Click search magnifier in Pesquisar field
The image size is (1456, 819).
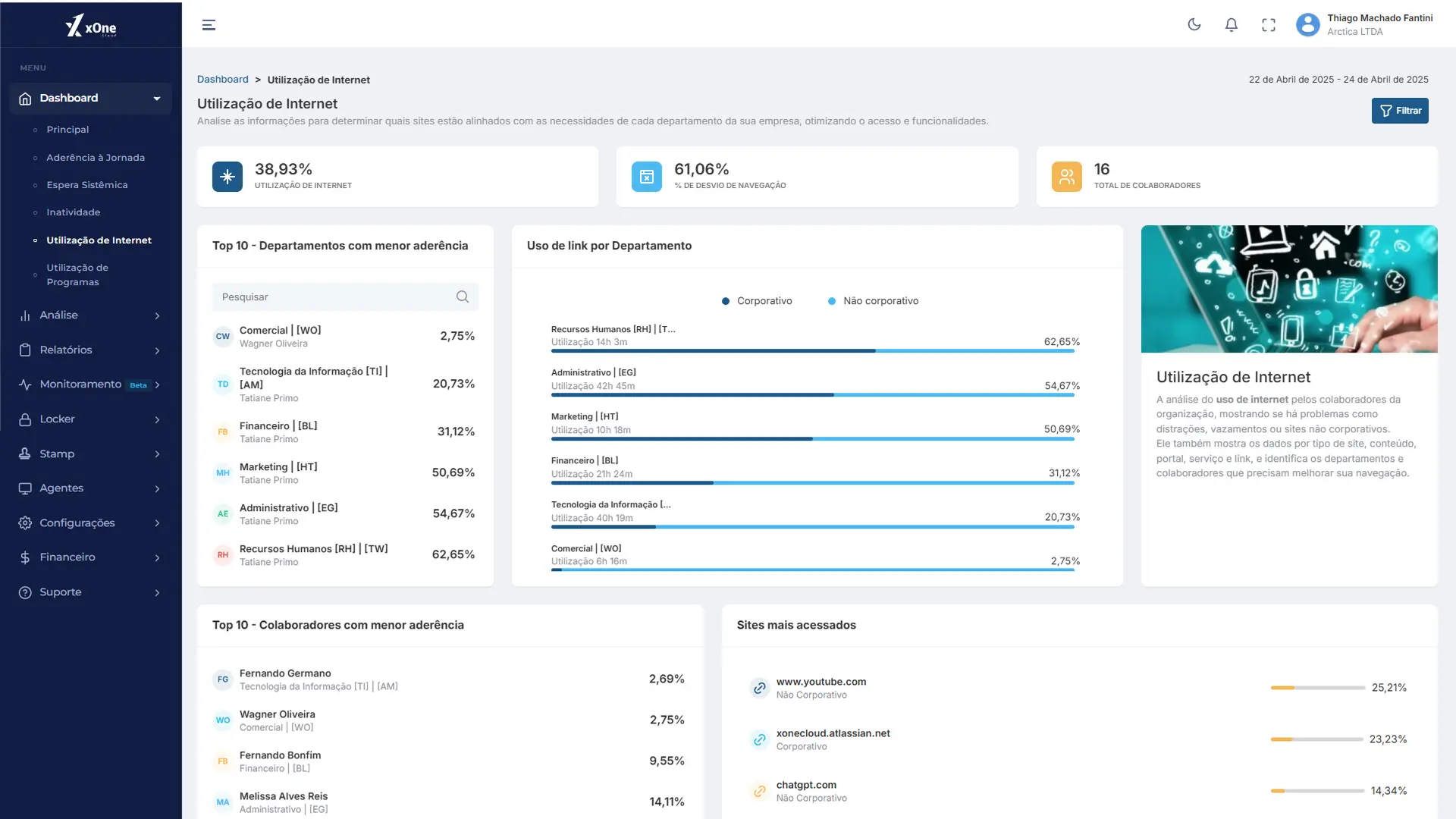click(463, 297)
